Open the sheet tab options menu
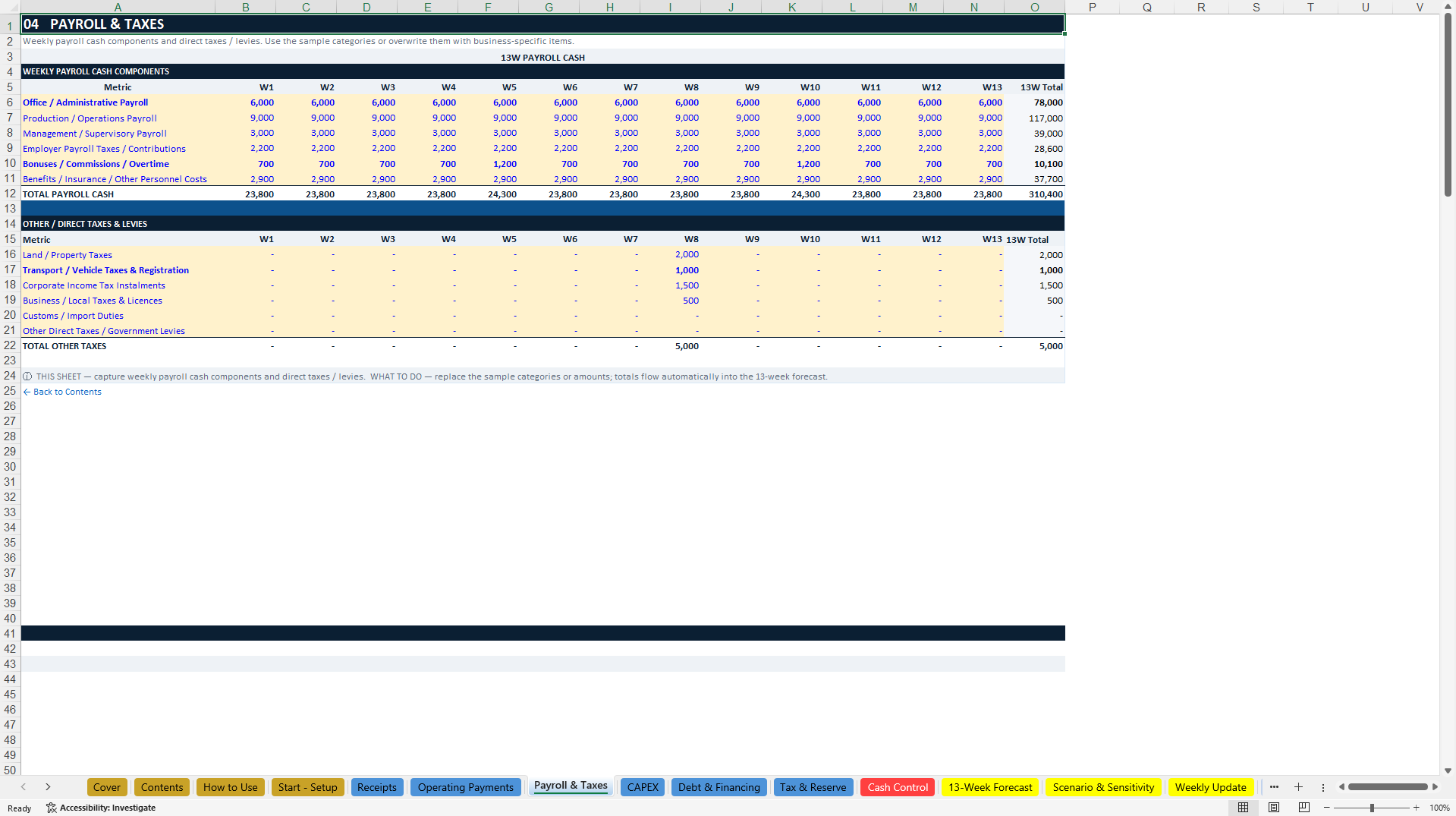 click(x=1322, y=787)
